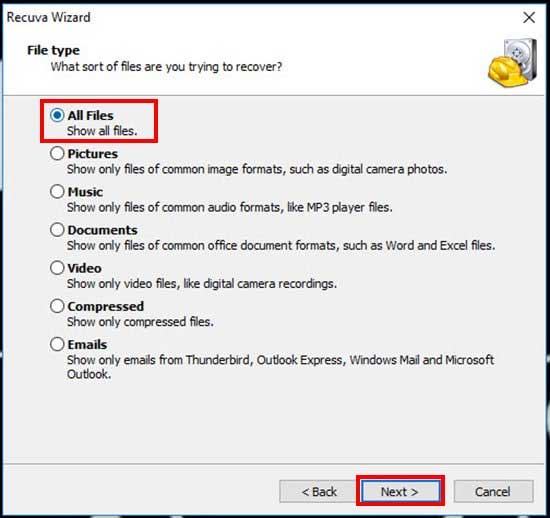Click the description mentioning digital camera recordings
Screen dimensions: 550x518
click(x=202, y=284)
